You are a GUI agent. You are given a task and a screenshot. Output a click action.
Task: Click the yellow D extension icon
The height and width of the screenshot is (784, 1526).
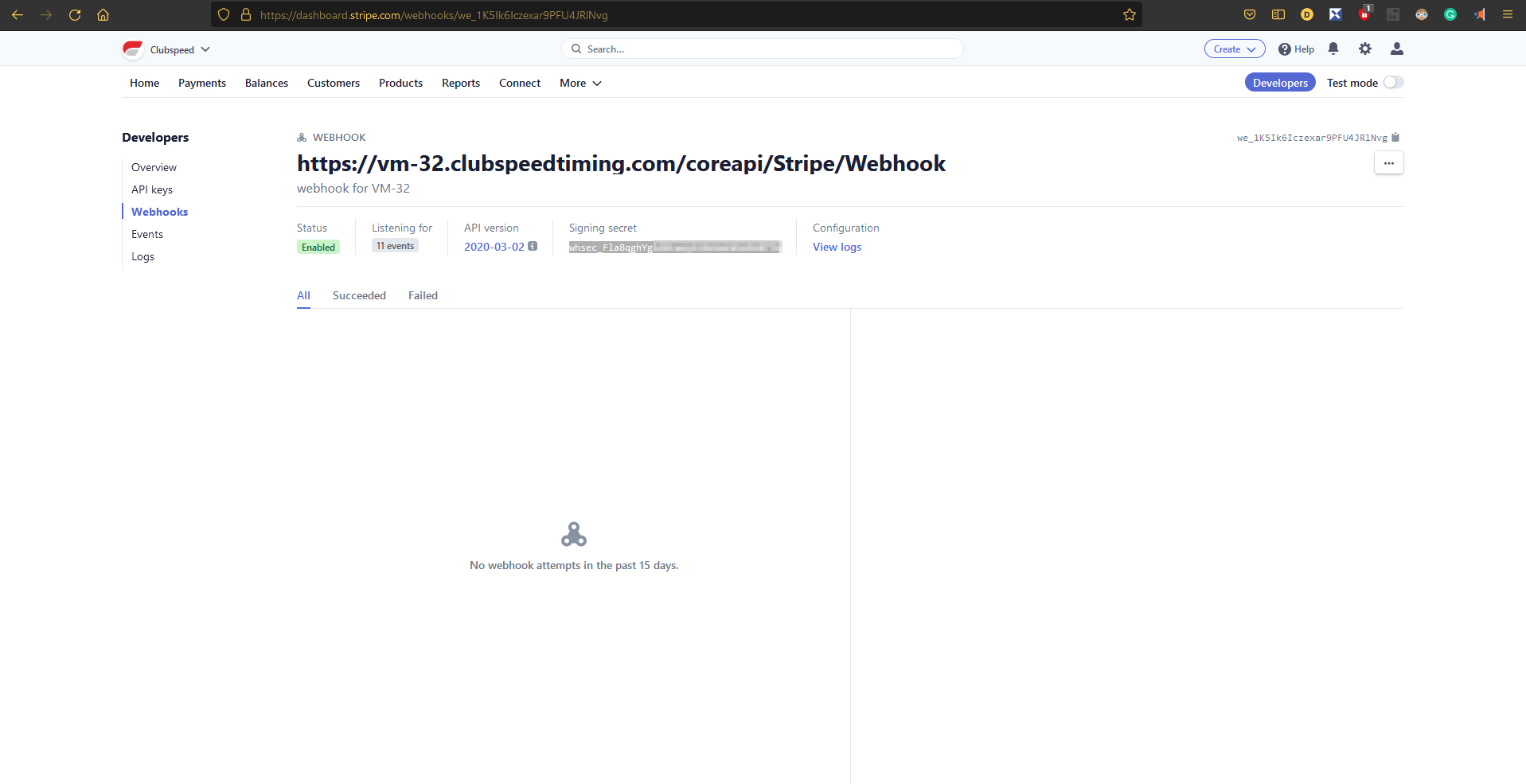click(1307, 14)
